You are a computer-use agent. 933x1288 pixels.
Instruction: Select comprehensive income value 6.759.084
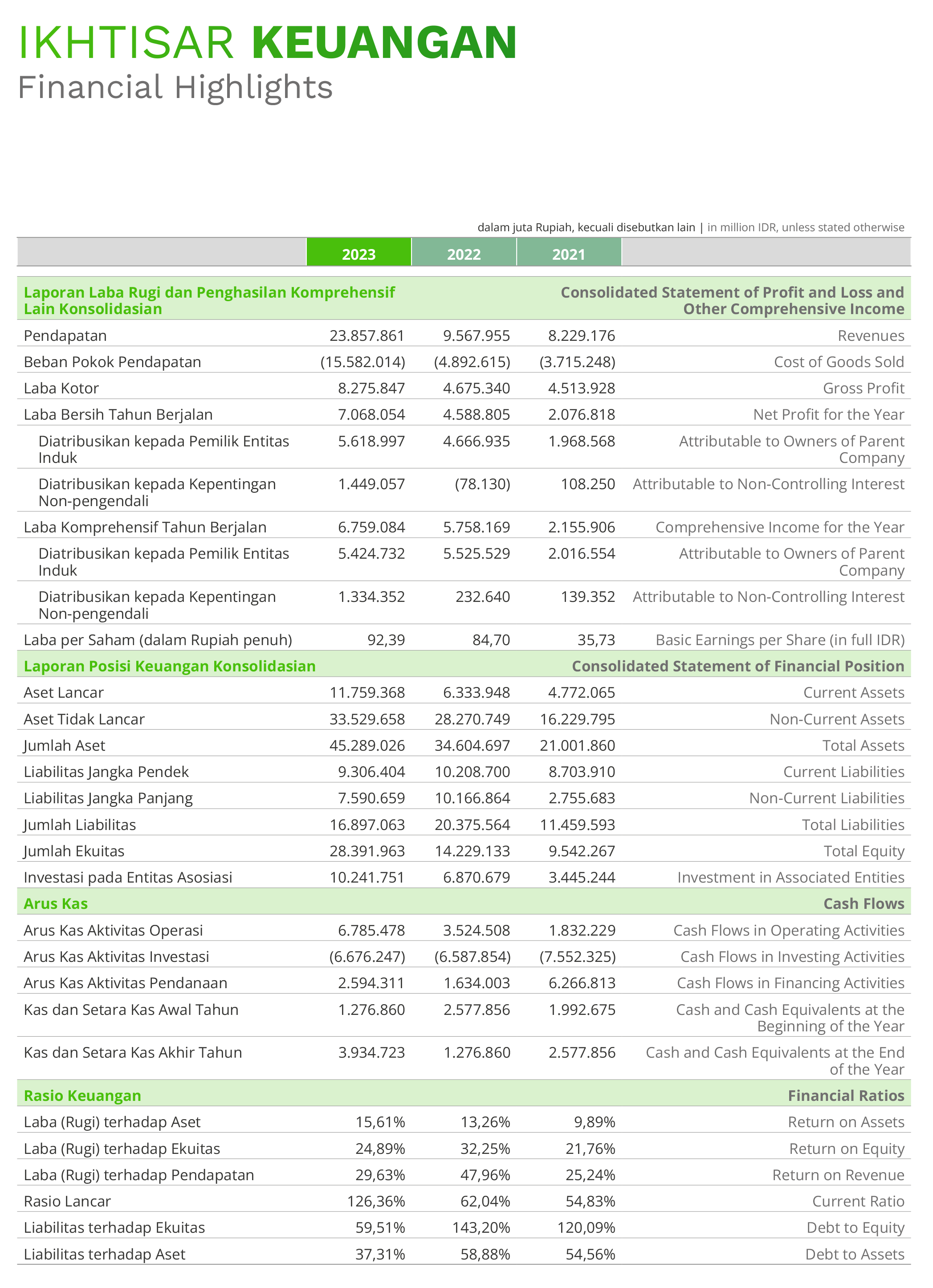[372, 527]
